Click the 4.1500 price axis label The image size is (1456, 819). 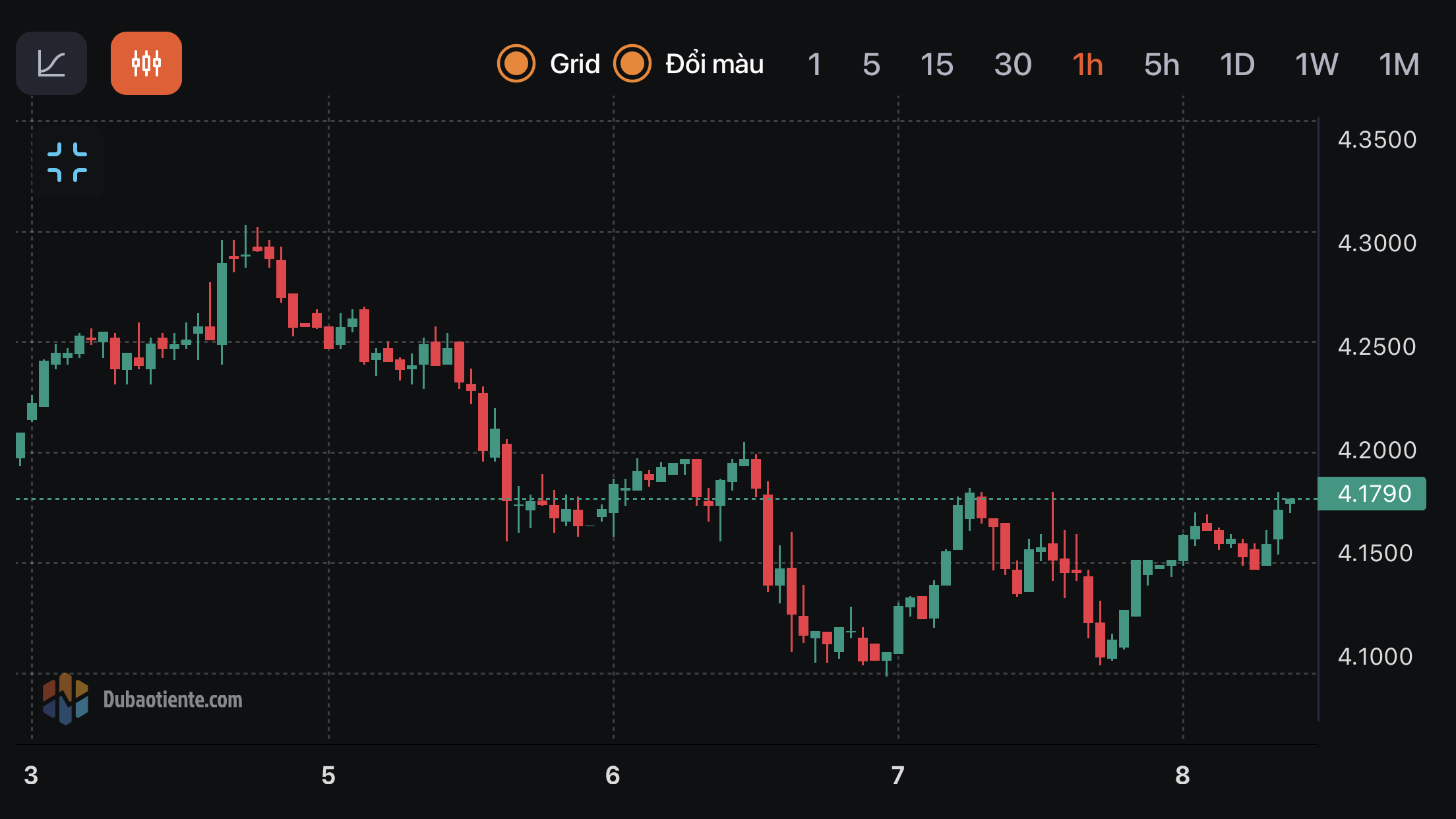click(1376, 553)
